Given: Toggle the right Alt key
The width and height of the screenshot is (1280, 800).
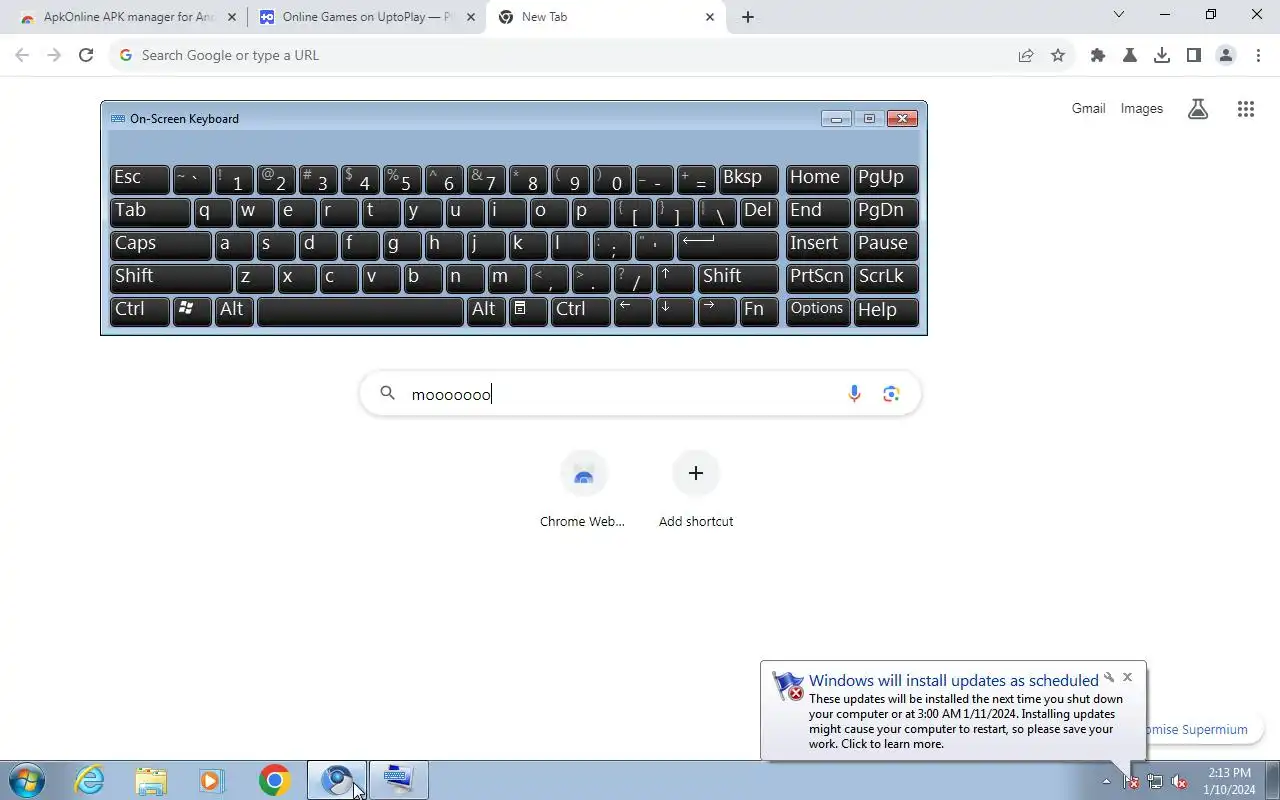Looking at the screenshot, I should (x=485, y=310).
